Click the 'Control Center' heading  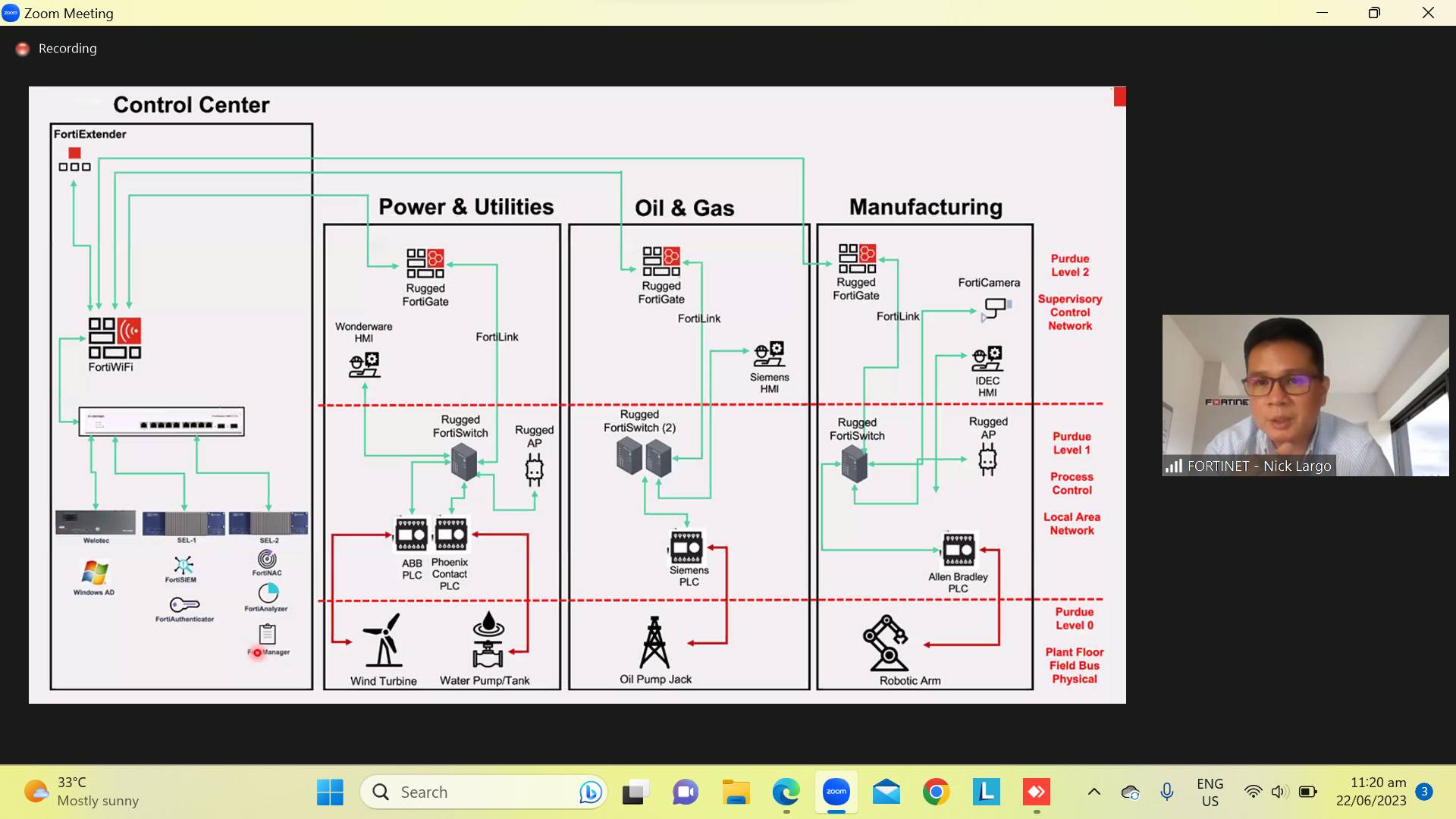pos(191,105)
